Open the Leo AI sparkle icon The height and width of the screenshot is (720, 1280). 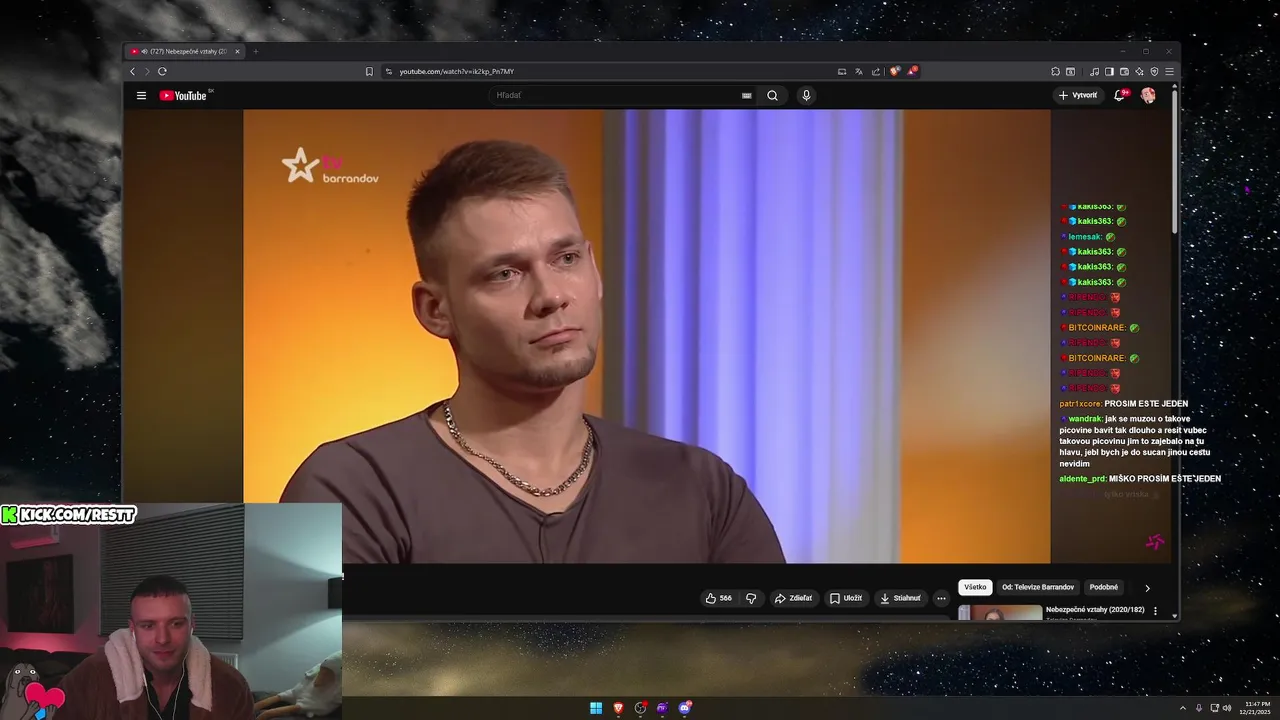point(1139,71)
